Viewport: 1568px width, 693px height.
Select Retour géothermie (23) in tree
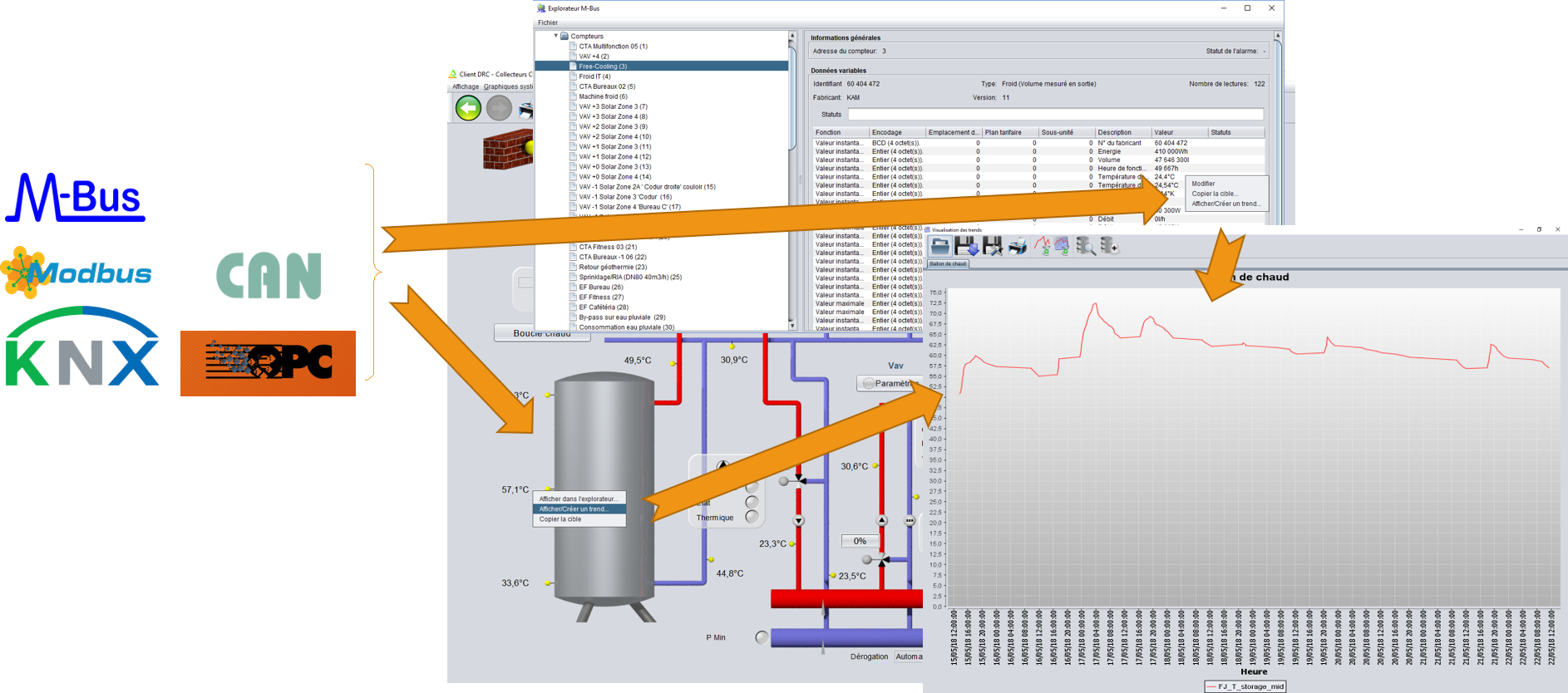coord(612,267)
